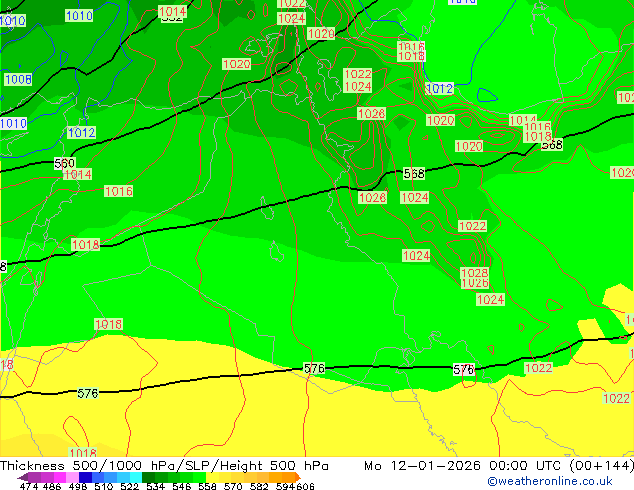Screen dimensions: 634x490
Task: Select the '568' label above red 1024
Action: 414,173
